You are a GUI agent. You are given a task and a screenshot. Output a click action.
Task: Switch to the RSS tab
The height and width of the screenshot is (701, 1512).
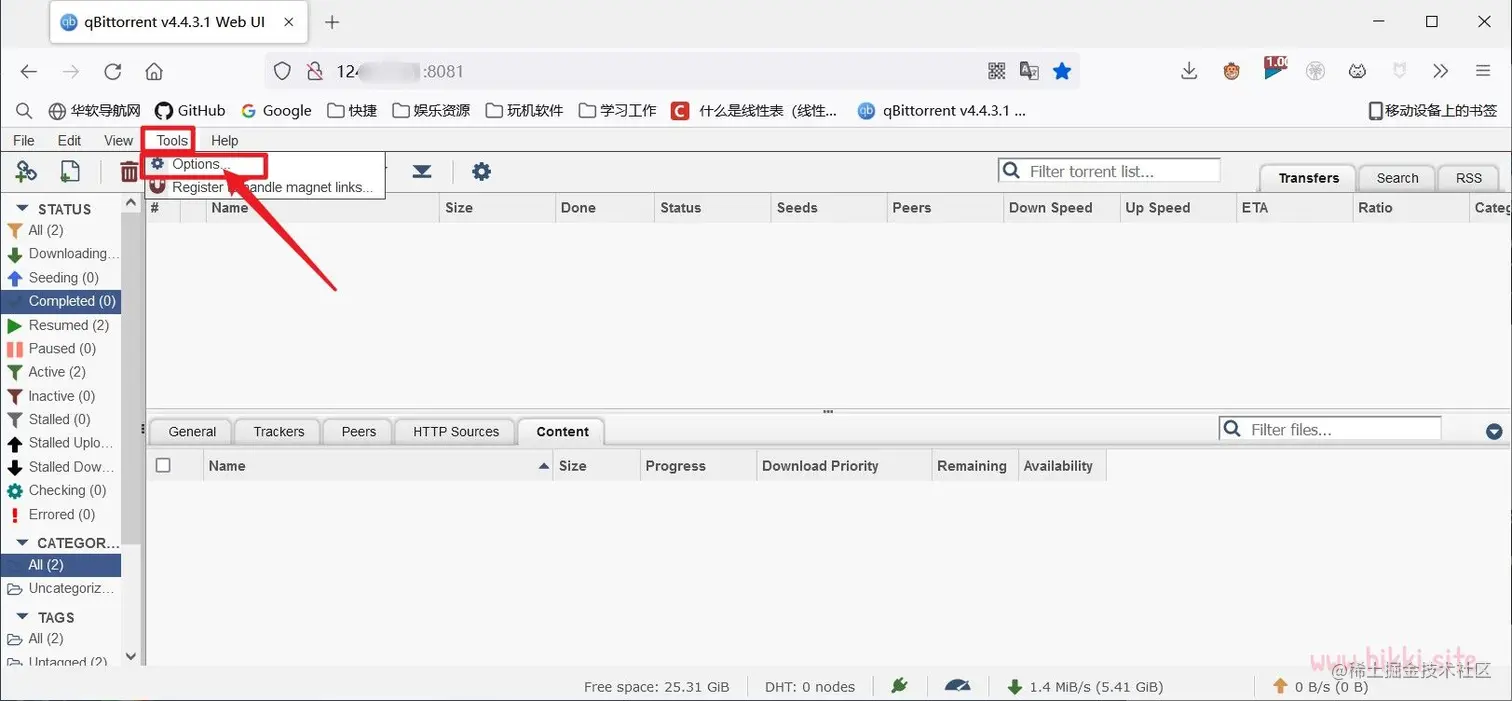click(x=1468, y=178)
